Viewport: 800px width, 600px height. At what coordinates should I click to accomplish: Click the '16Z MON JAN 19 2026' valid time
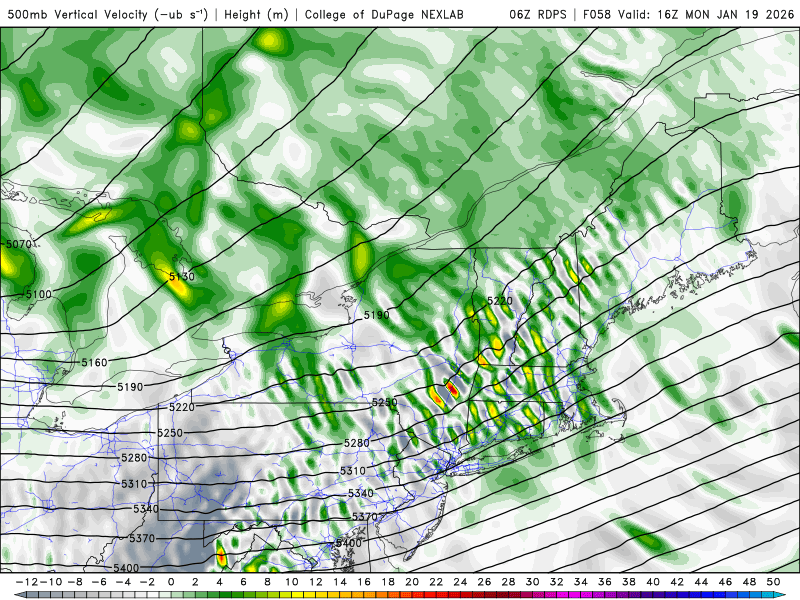(726, 14)
